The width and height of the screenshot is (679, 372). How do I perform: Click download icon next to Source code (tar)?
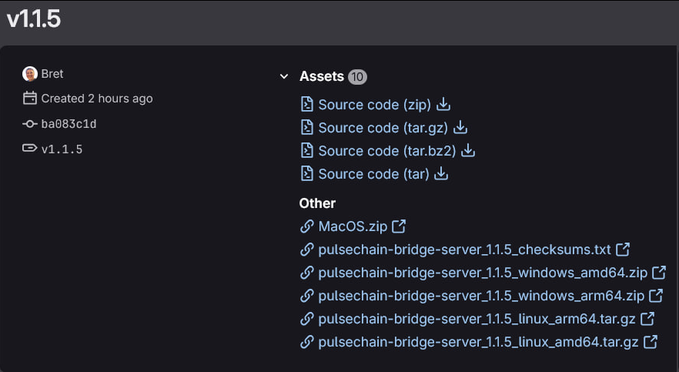[x=441, y=173]
